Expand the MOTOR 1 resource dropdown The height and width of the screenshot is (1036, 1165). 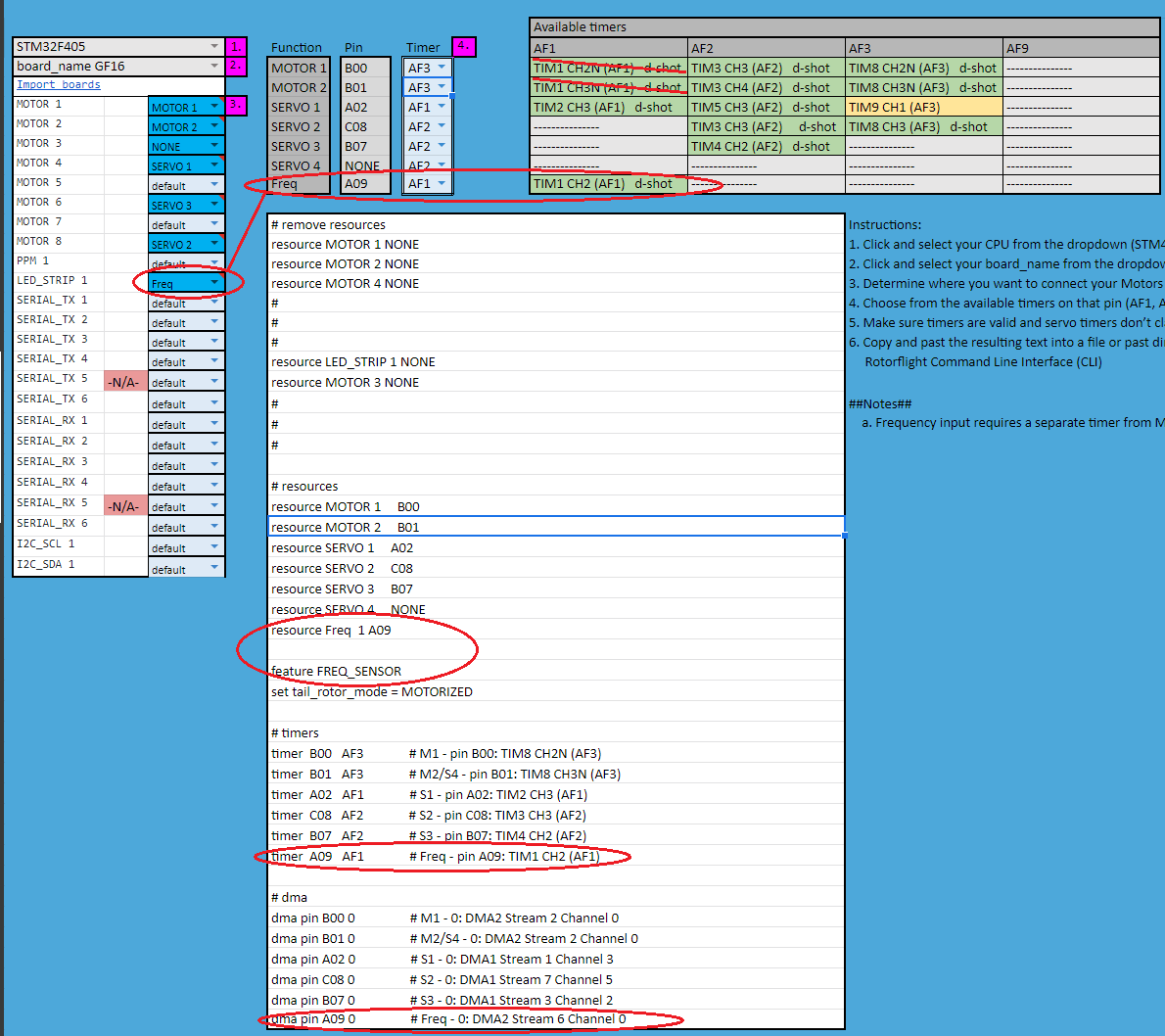tap(214, 107)
